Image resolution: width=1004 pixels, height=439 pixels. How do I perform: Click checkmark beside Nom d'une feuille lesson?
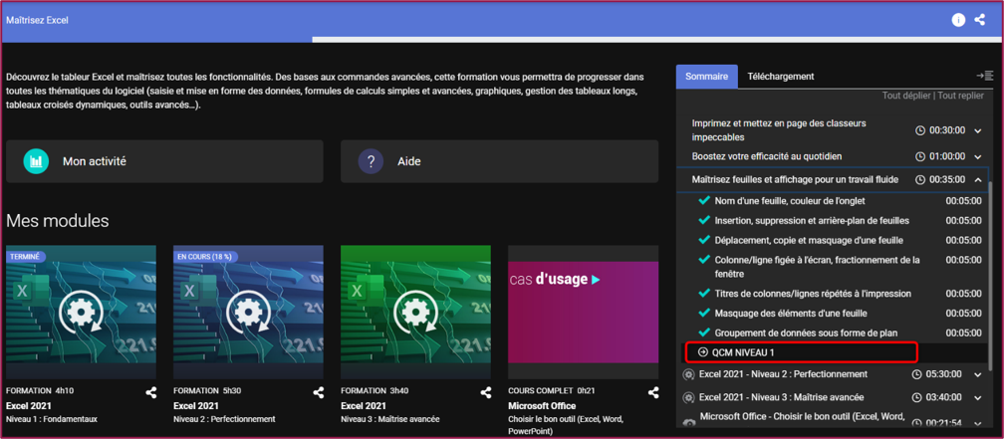tap(704, 200)
